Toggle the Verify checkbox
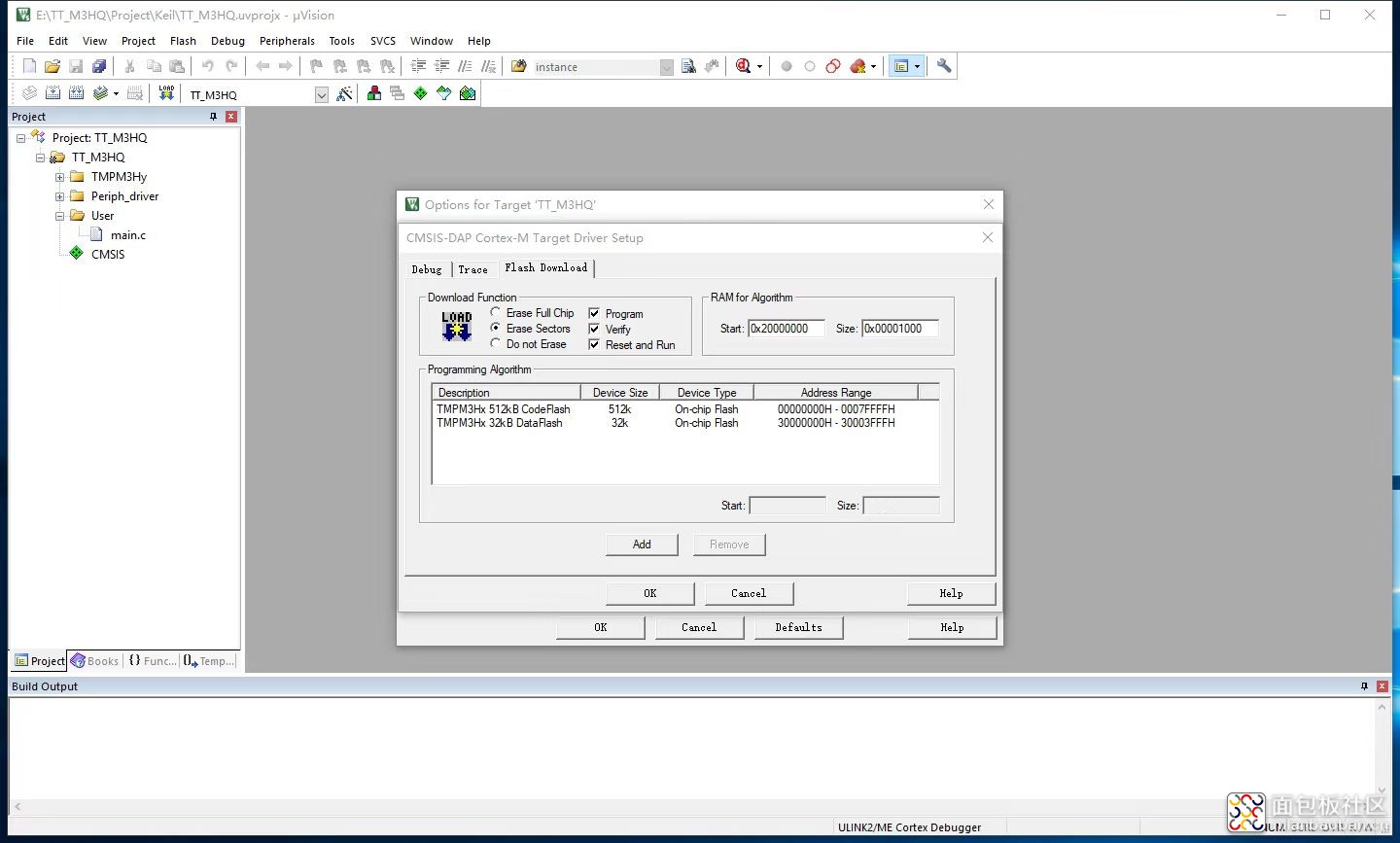Viewport: 1400px width, 843px height. coord(594,329)
